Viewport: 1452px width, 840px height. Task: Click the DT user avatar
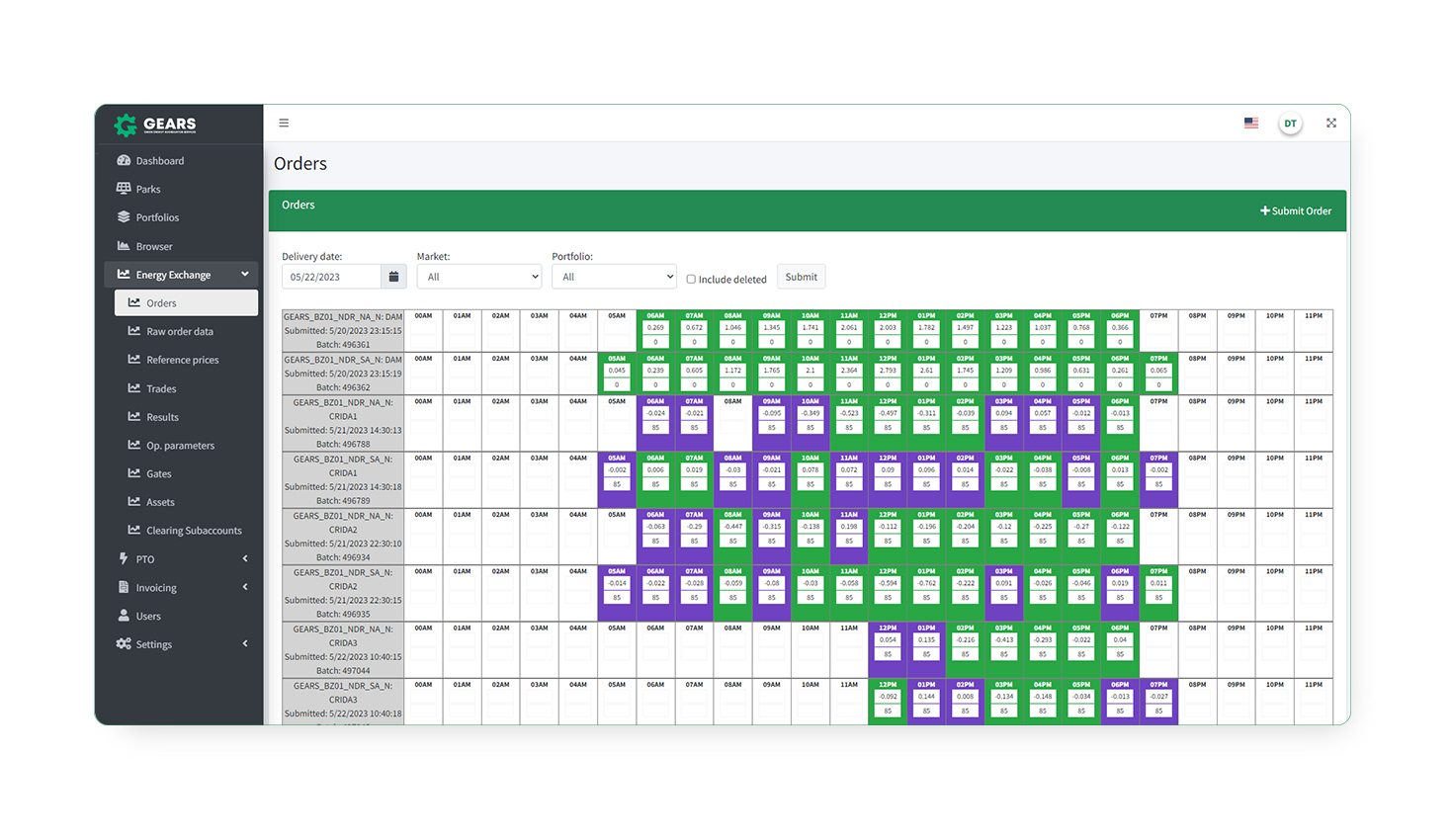(x=1290, y=124)
